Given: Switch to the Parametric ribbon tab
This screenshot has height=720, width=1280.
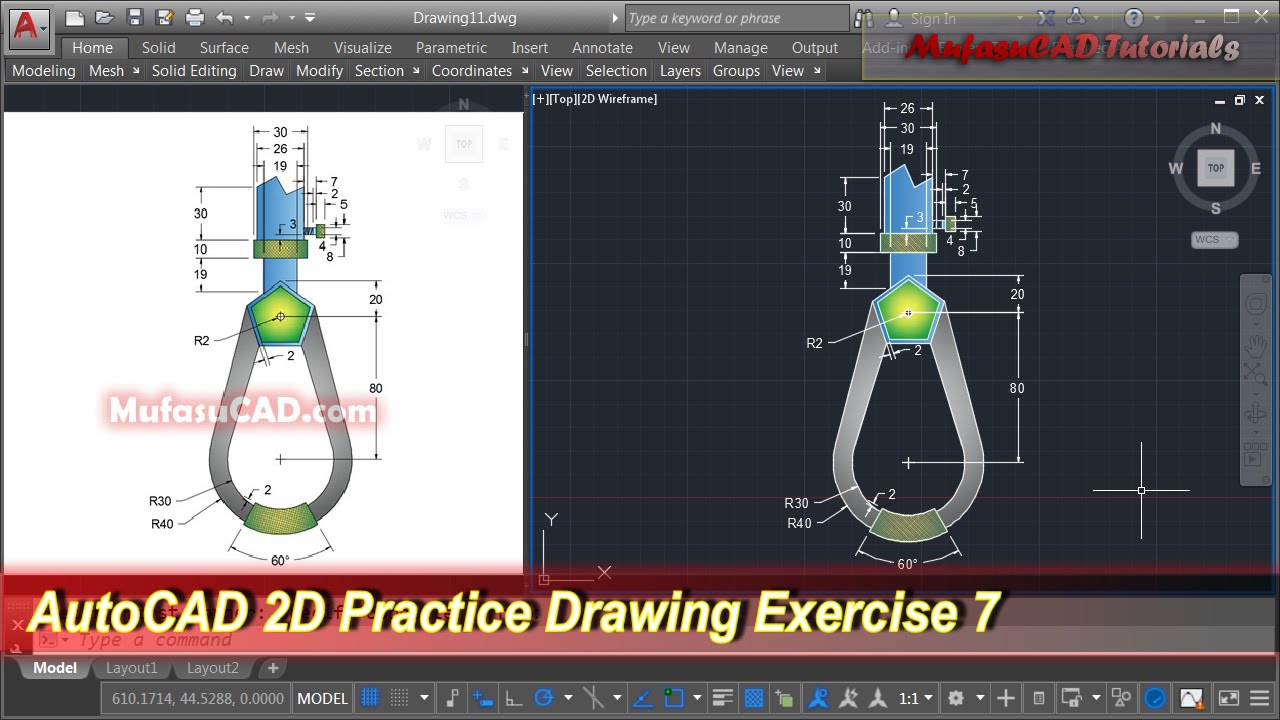Looking at the screenshot, I should click(451, 47).
